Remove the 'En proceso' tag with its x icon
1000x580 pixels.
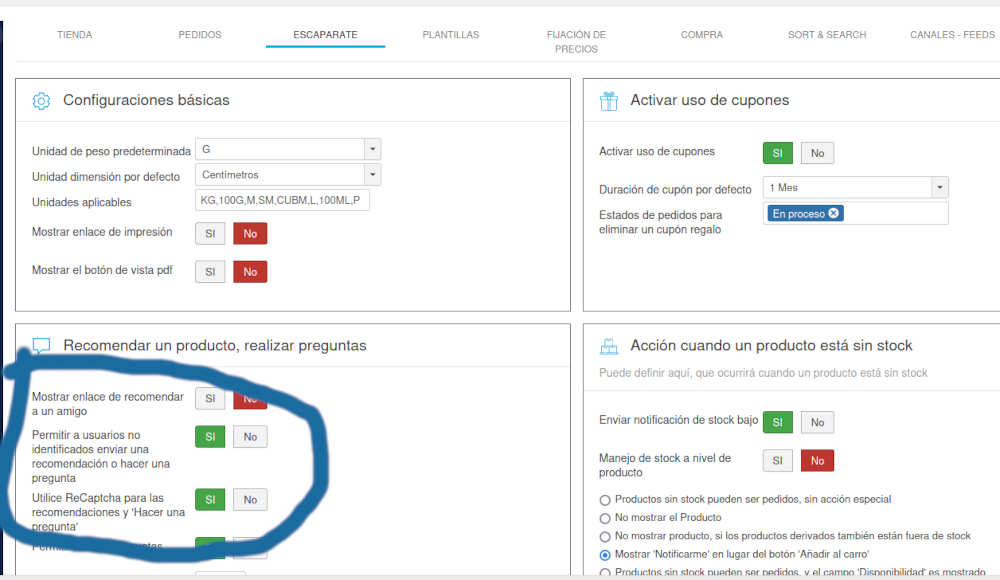pos(834,213)
